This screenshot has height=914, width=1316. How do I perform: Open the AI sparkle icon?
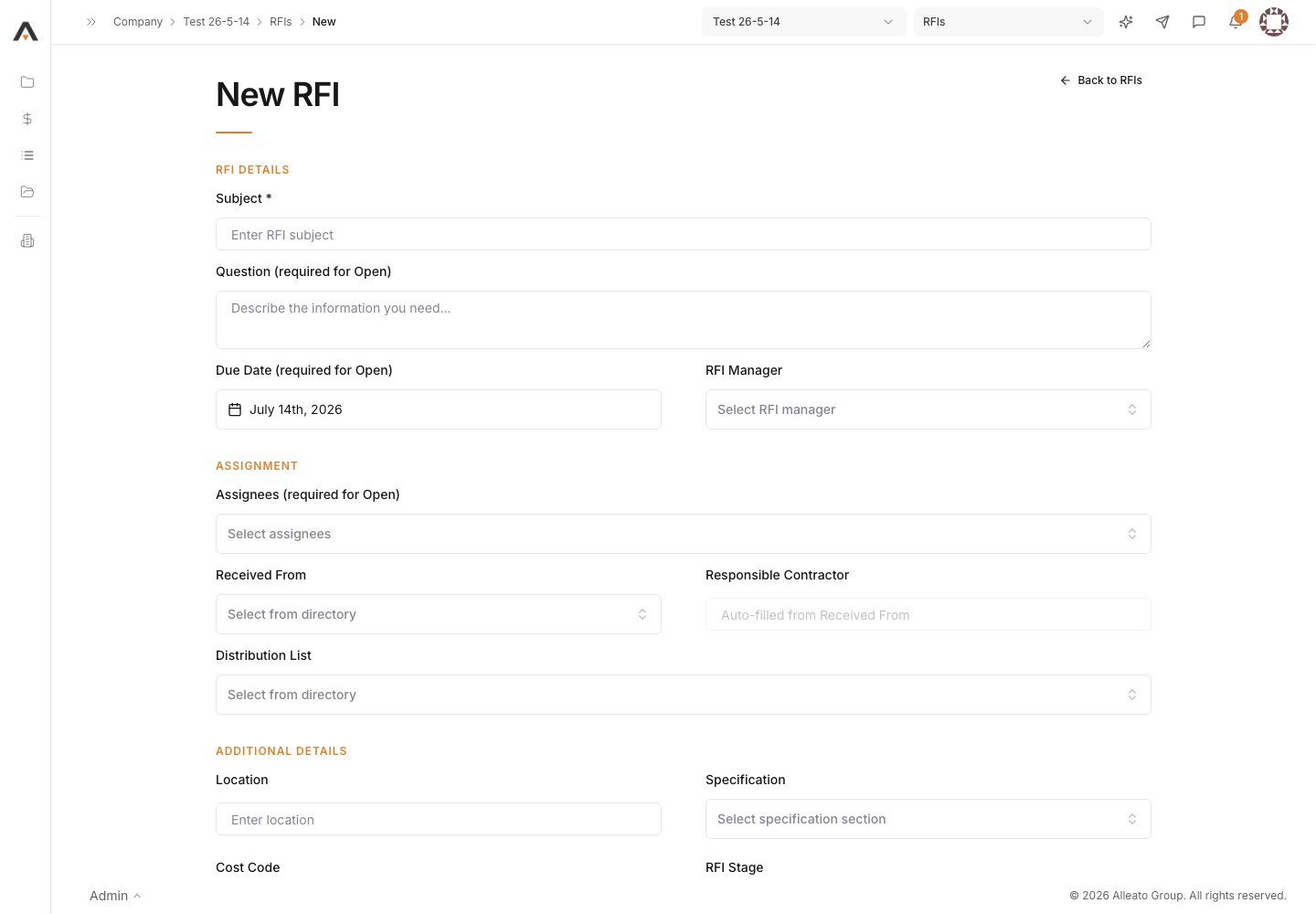[1126, 22]
